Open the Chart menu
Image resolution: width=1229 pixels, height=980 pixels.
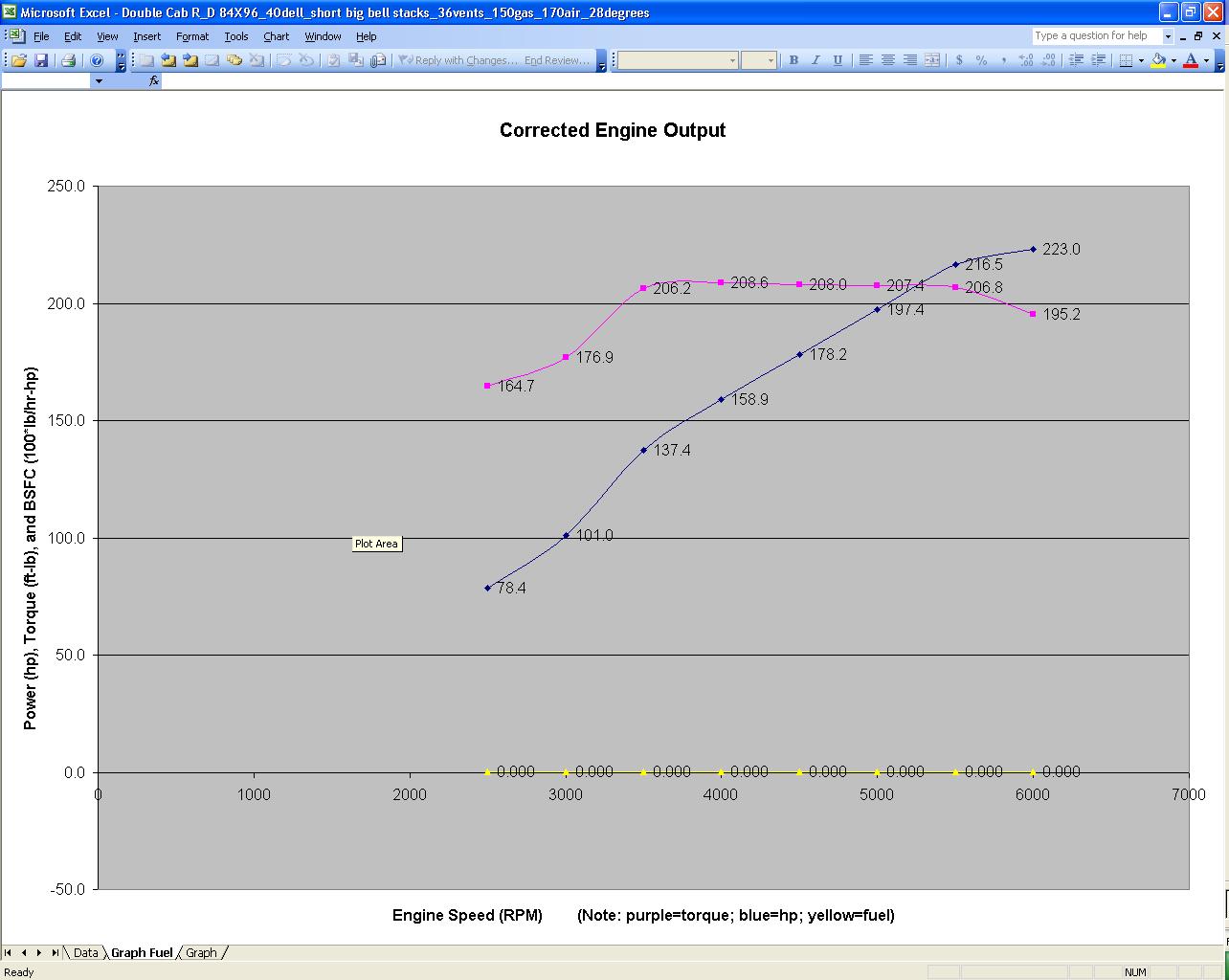pyautogui.click(x=276, y=36)
